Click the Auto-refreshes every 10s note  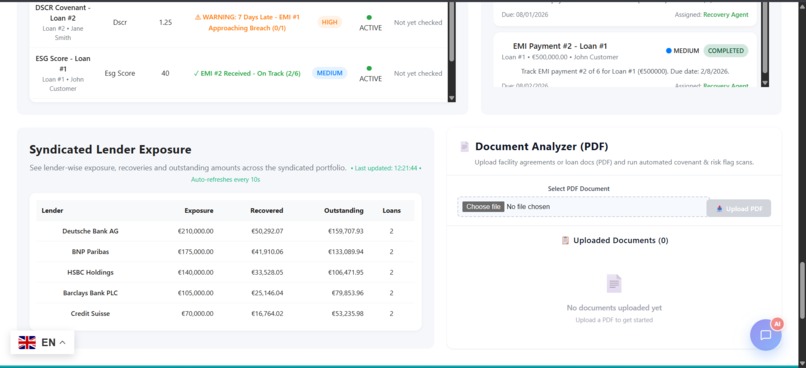[225, 179]
